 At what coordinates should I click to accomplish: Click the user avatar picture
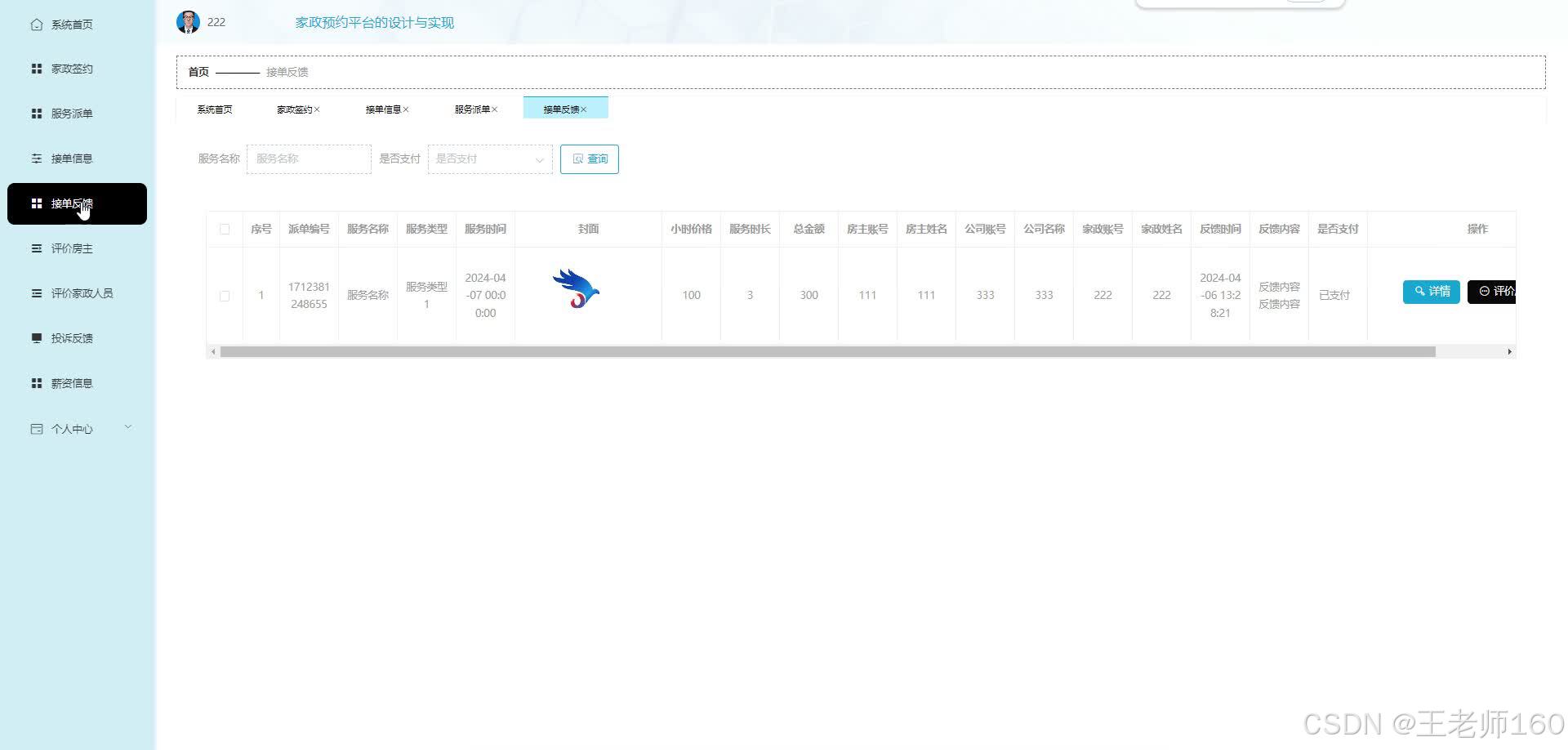[189, 22]
